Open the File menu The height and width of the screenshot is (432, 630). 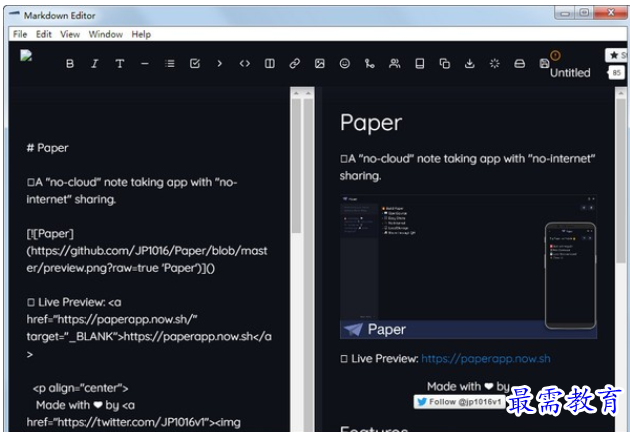[20, 34]
